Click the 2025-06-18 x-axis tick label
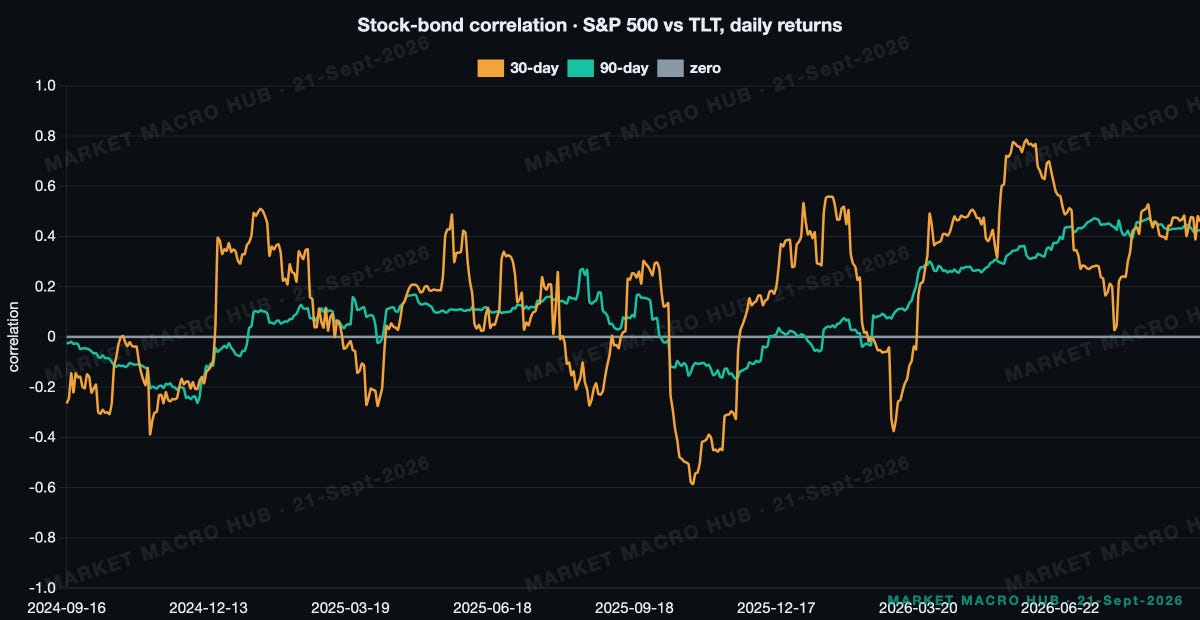 click(492, 606)
